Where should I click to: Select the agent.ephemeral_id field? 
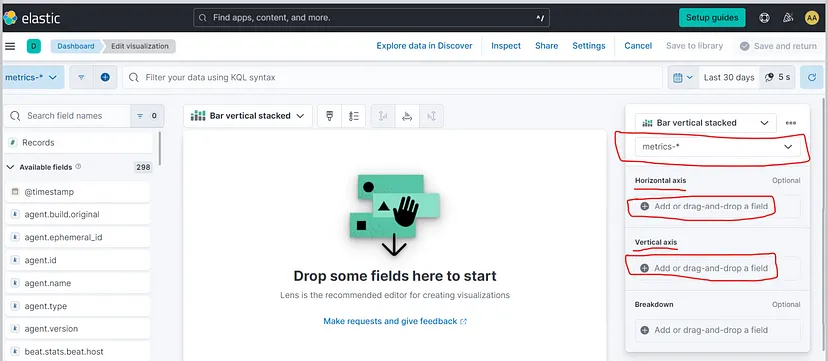click(78, 237)
